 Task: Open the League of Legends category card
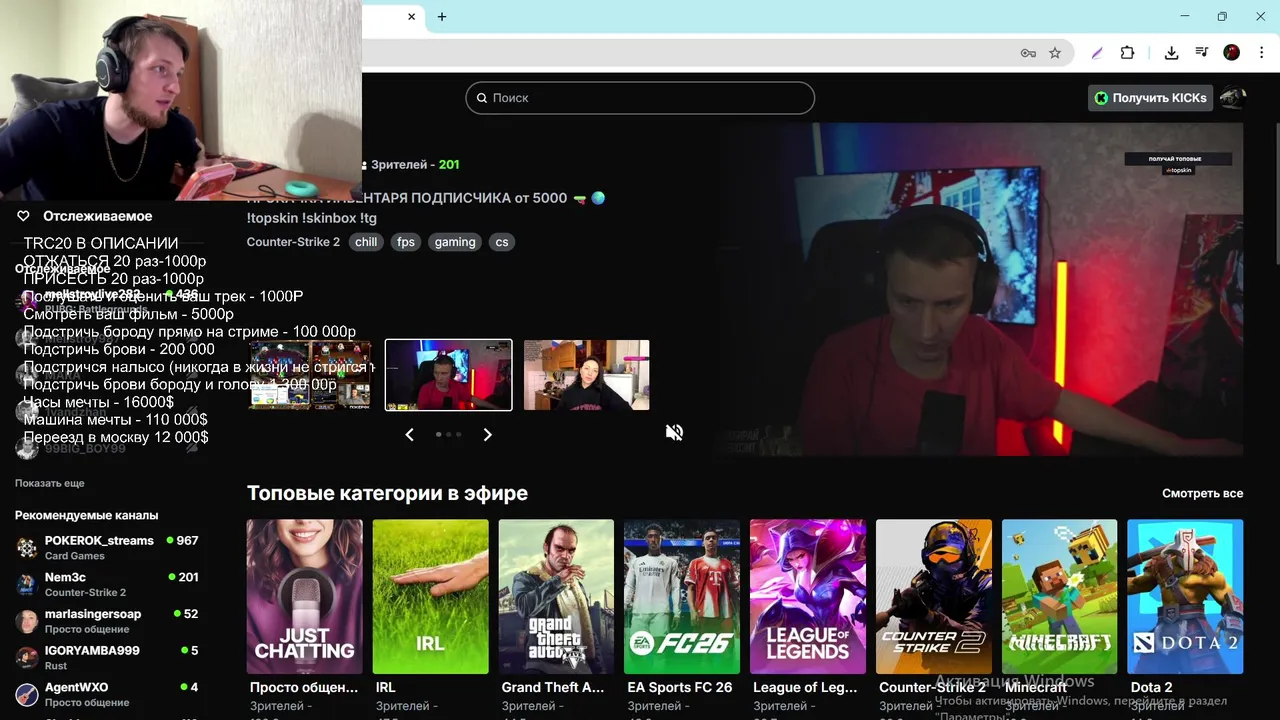tap(808, 596)
